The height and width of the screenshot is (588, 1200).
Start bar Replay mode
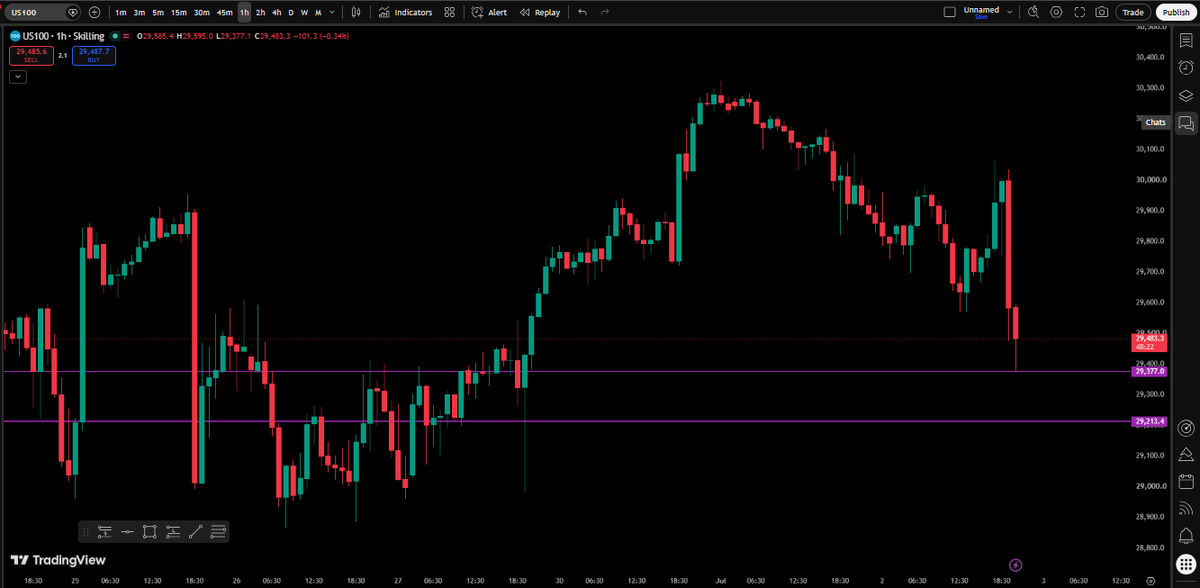pos(540,12)
